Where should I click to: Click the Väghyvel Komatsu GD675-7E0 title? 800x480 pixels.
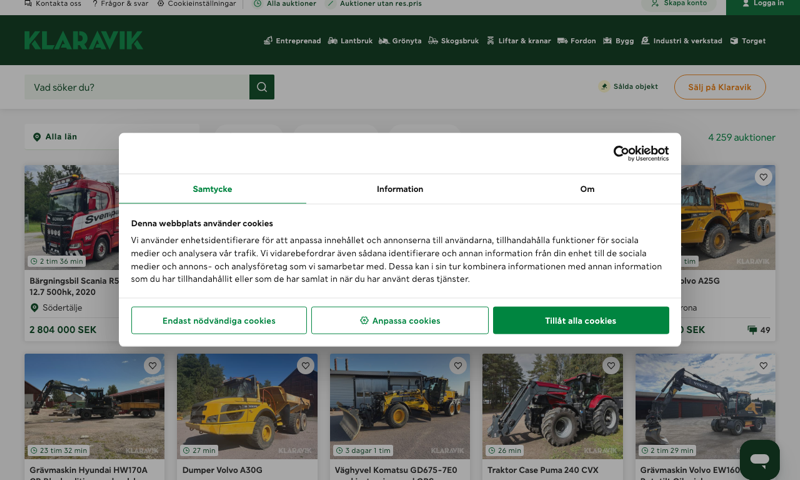point(396,470)
